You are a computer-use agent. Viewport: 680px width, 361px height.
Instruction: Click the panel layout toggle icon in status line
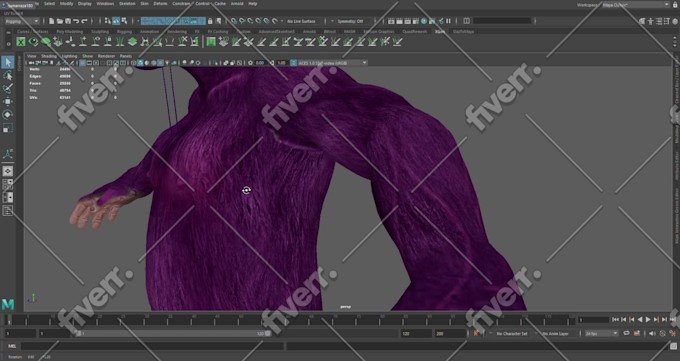(467, 21)
